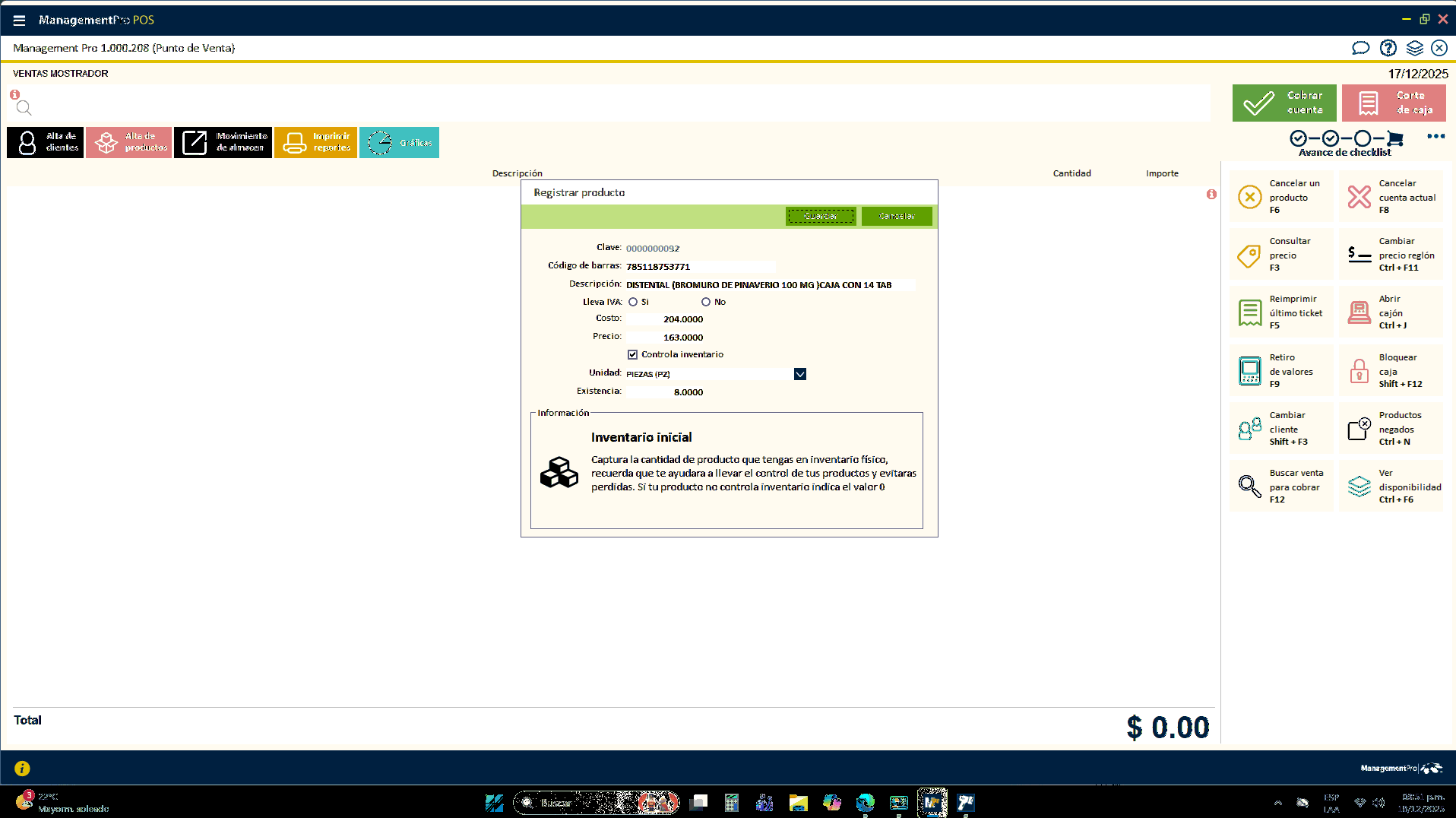Click the Cobrar cuenta checkmark button
Viewport: 1456px width, 818px height.
[x=1283, y=103]
